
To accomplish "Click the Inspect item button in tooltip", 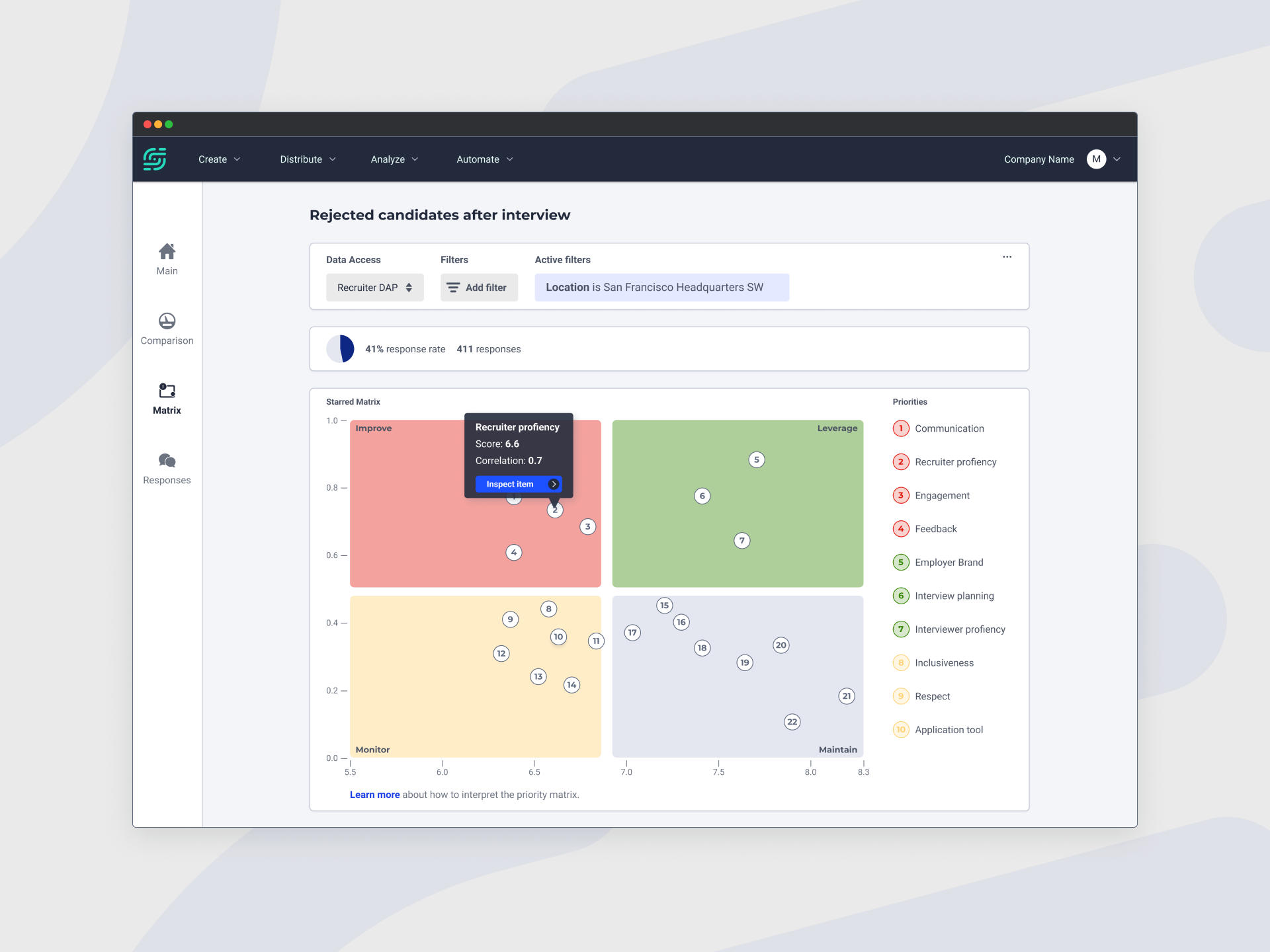I will pyautogui.click(x=519, y=485).
